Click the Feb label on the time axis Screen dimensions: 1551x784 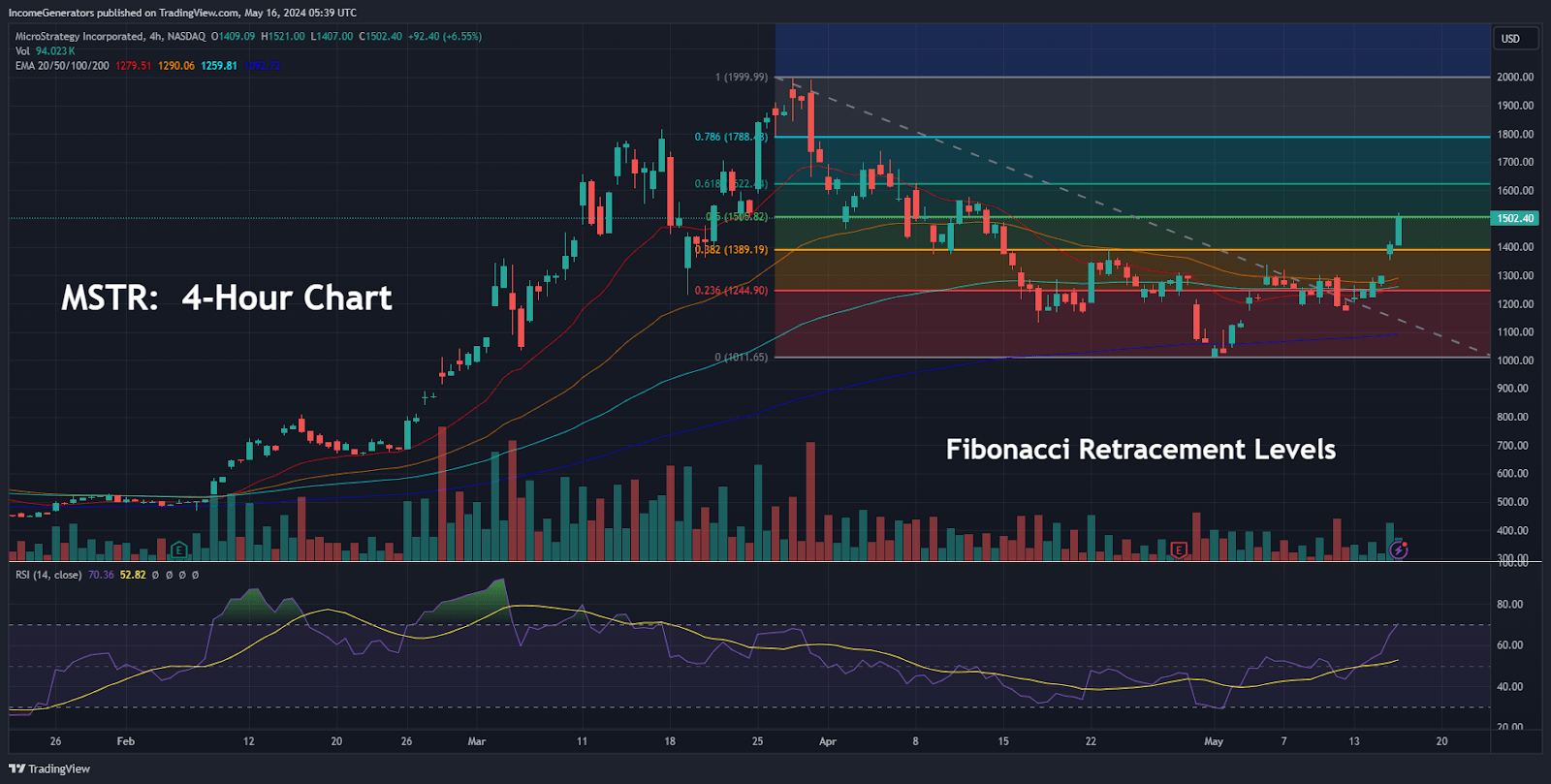click(126, 741)
